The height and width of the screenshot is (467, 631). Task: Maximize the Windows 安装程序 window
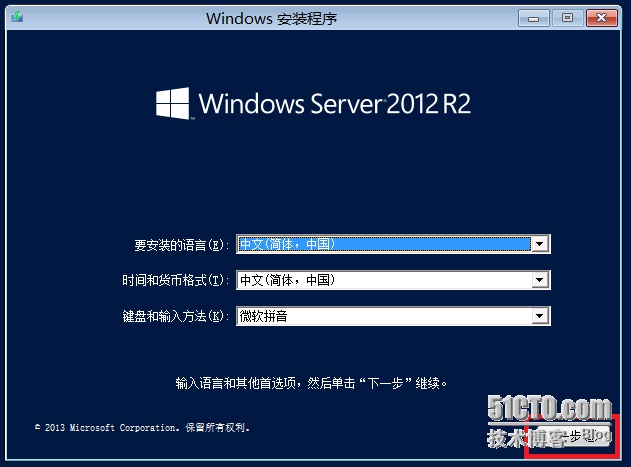[x=567, y=18]
